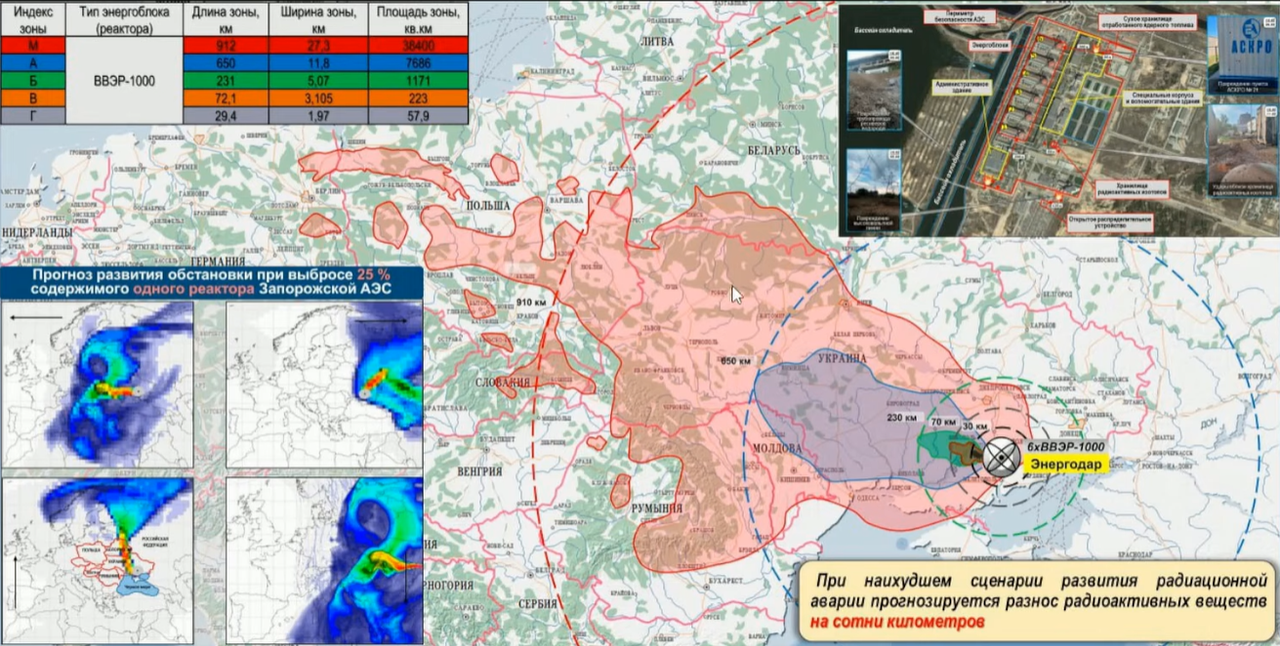
Task: Click the 'Прогноз развития обстановки' forecast header
Action: tap(211, 281)
